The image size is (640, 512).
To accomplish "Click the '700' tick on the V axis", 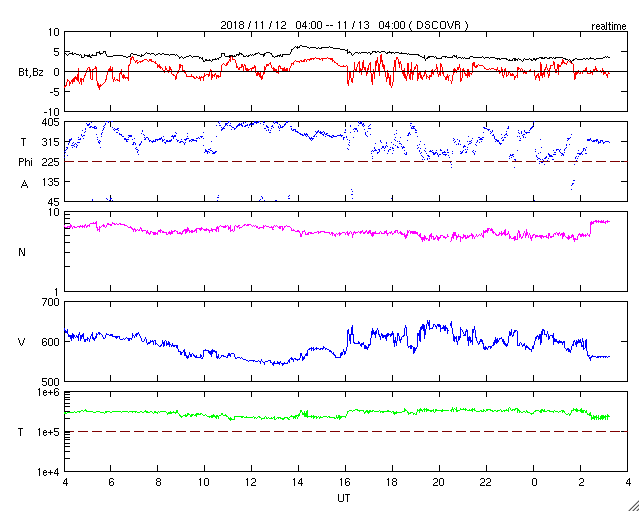I will (x=52, y=303).
